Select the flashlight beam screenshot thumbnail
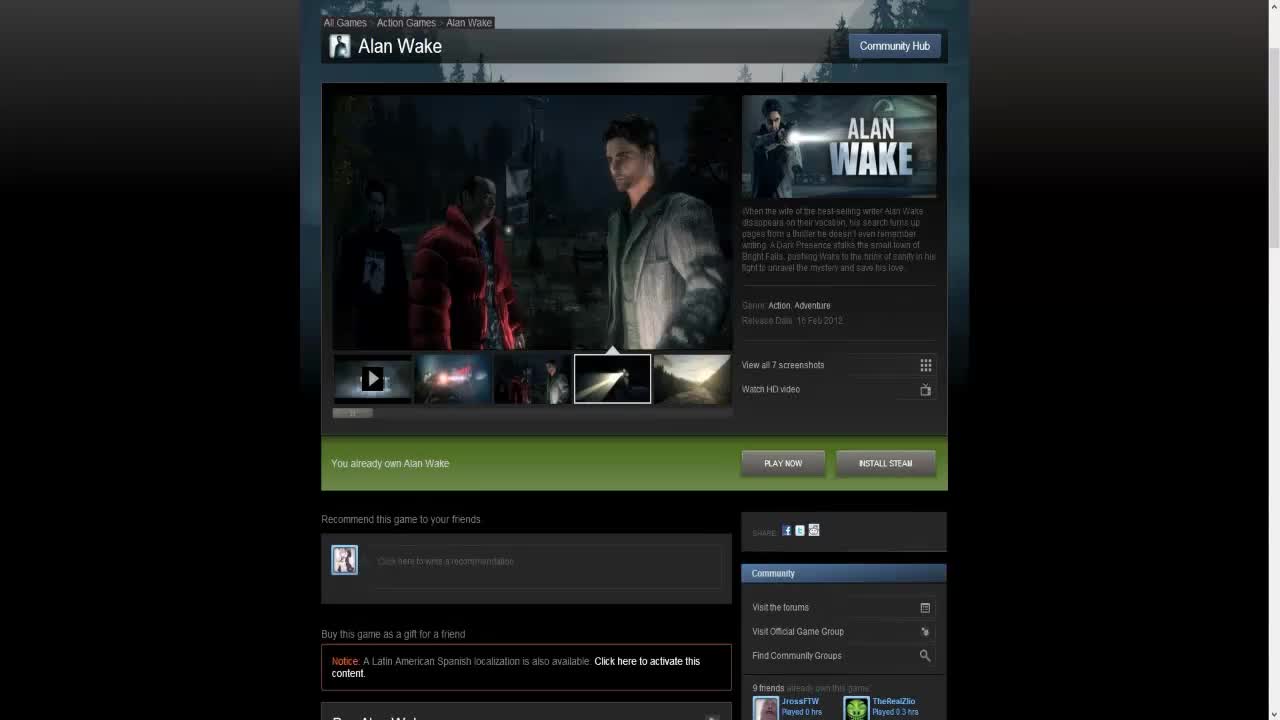Image resolution: width=1280 pixels, height=720 pixels. click(x=612, y=379)
